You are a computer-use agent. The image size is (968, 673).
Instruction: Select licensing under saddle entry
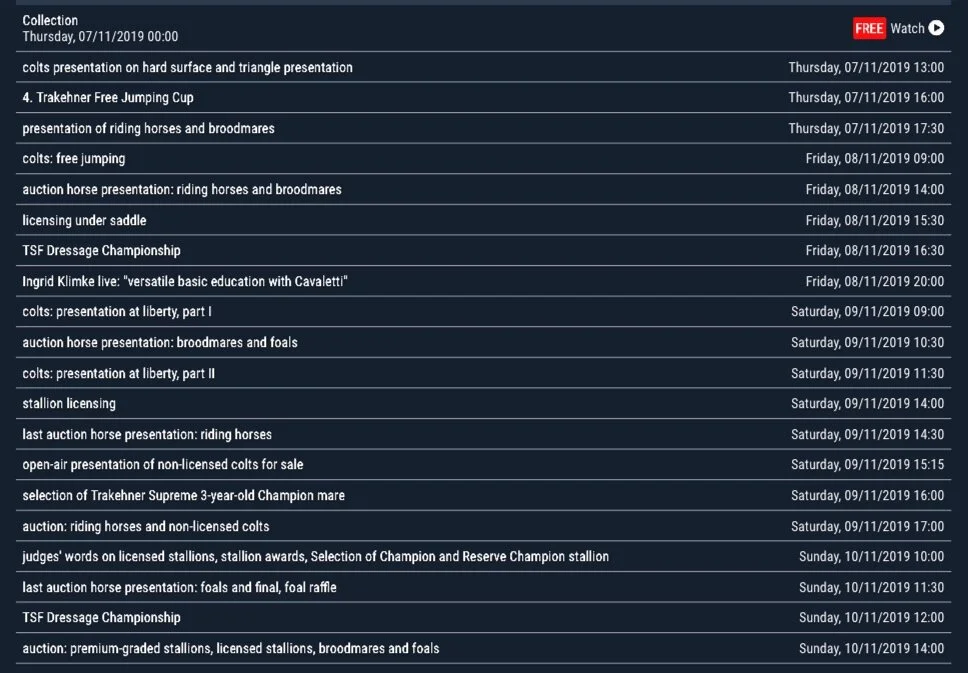[483, 220]
